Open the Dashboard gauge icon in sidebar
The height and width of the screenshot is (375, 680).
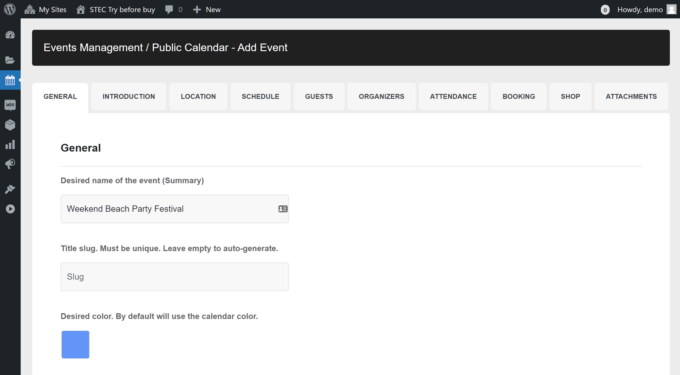(x=10, y=35)
